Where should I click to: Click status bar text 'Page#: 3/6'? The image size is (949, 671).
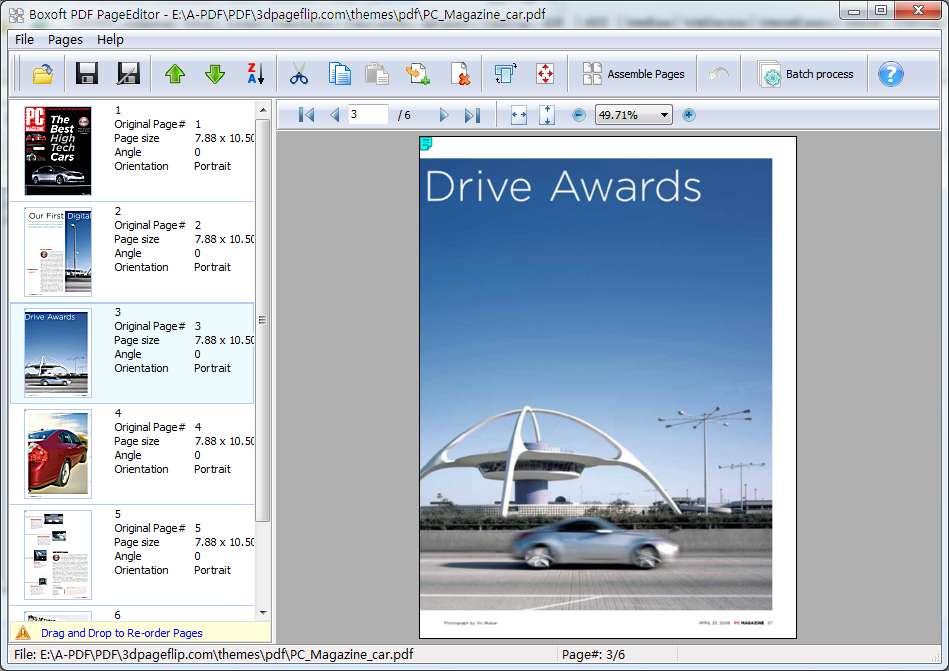click(x=593, y=655)
